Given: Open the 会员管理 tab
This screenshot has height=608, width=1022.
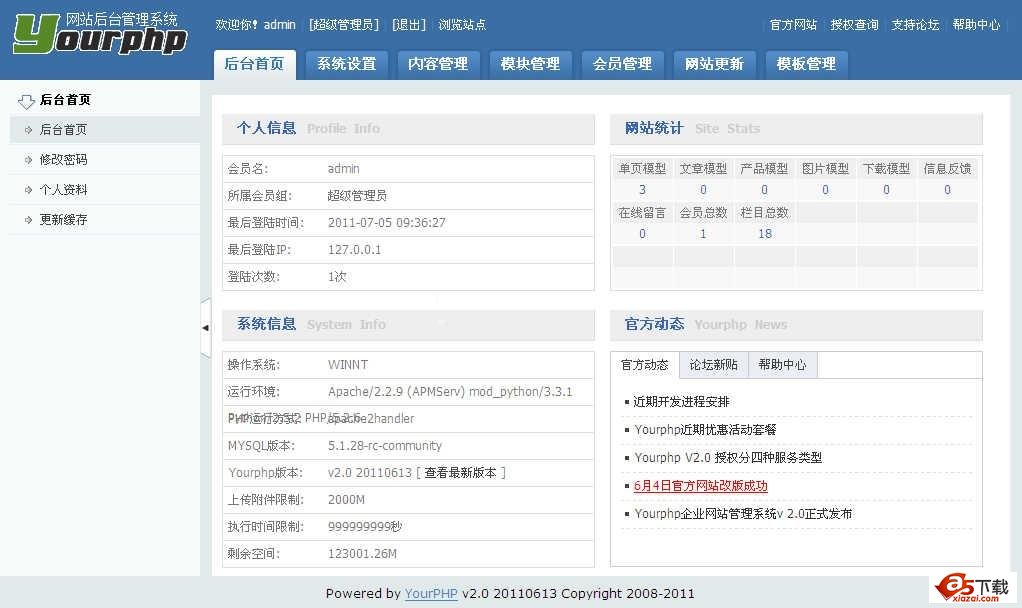Looking at the screenshot, I should click(622, 63).
